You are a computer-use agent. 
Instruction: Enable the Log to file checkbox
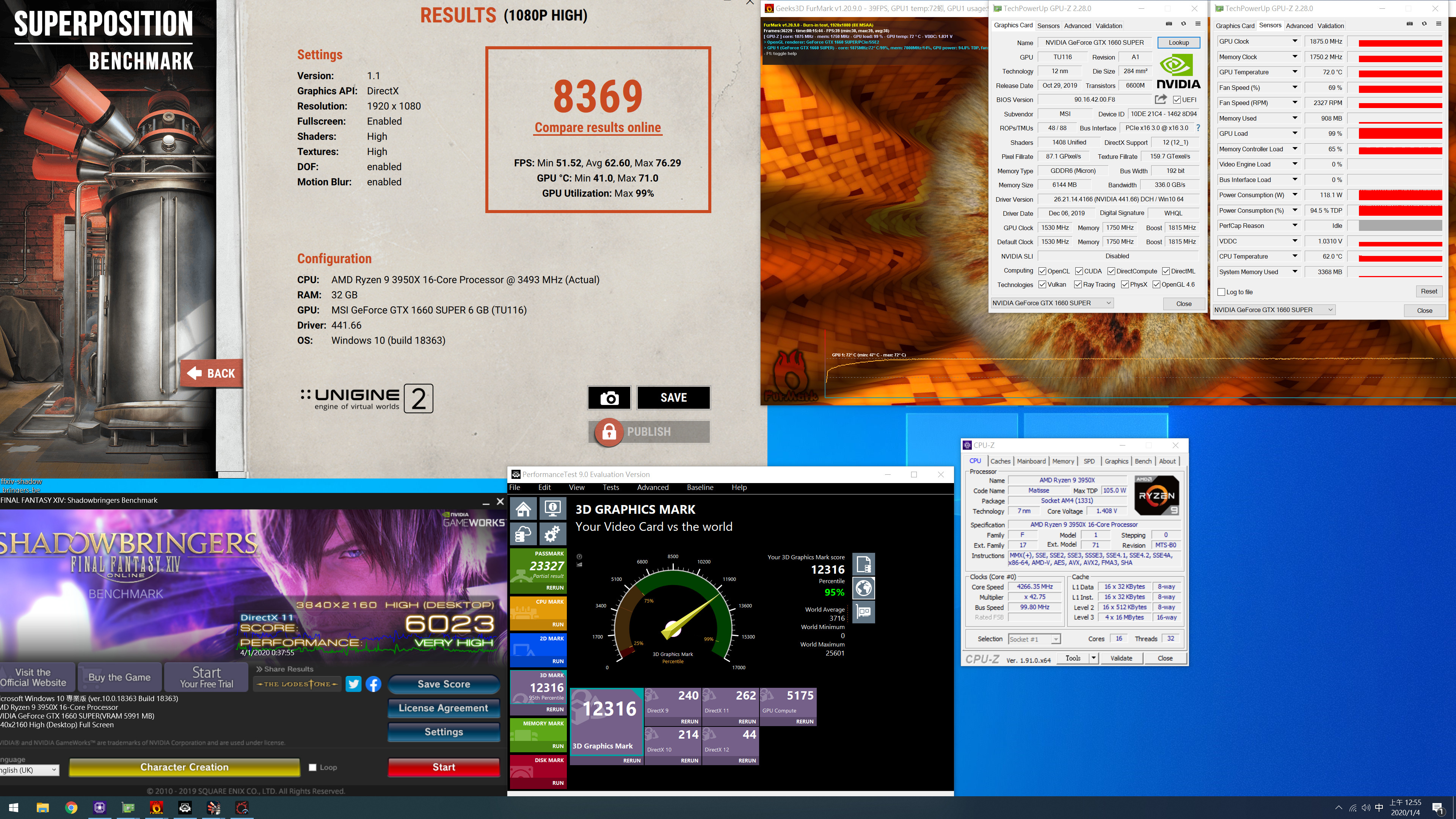click(x=1221, y=292)
